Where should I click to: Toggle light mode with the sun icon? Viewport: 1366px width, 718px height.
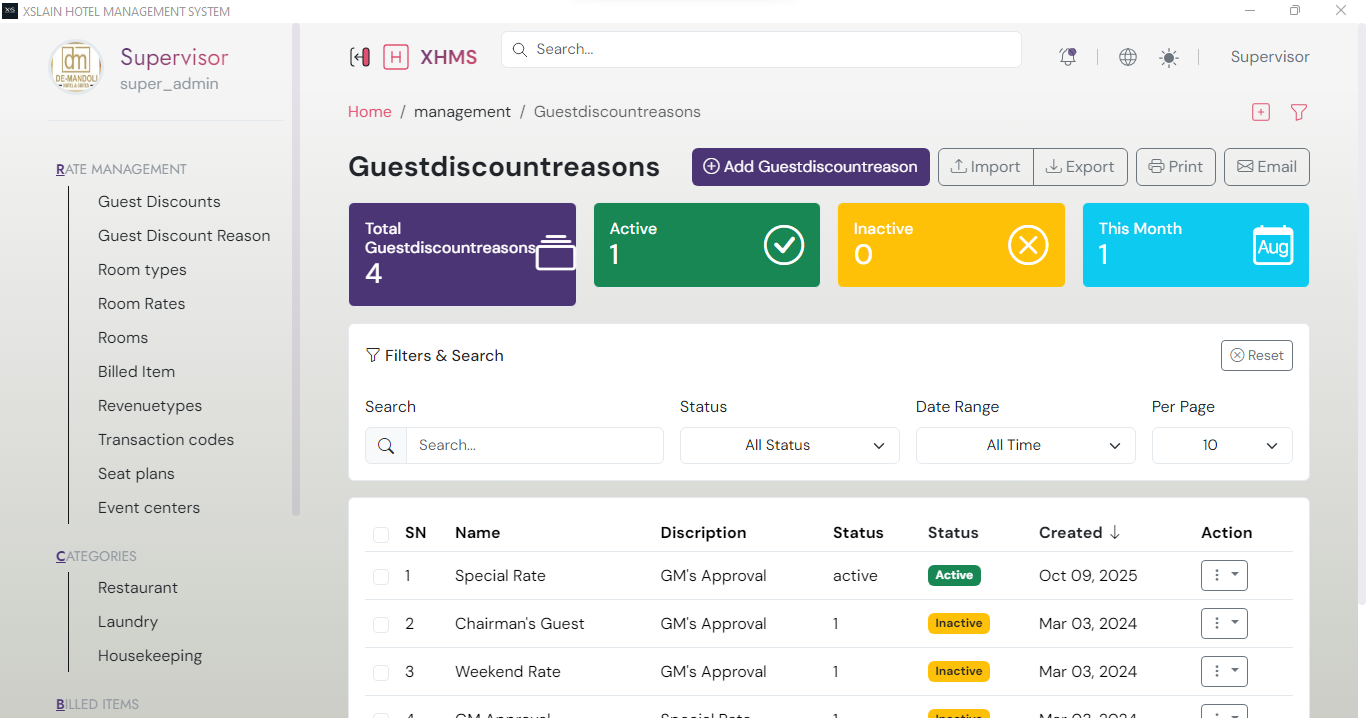(x=1168, y=57)
